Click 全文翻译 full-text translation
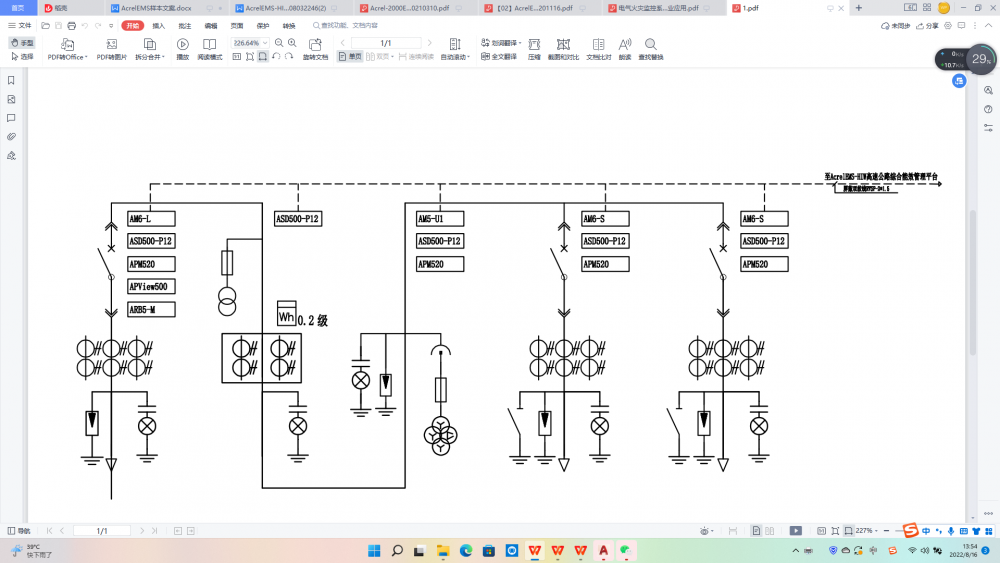The width and height of the screenshot is (1000, 563). point(499,57)
